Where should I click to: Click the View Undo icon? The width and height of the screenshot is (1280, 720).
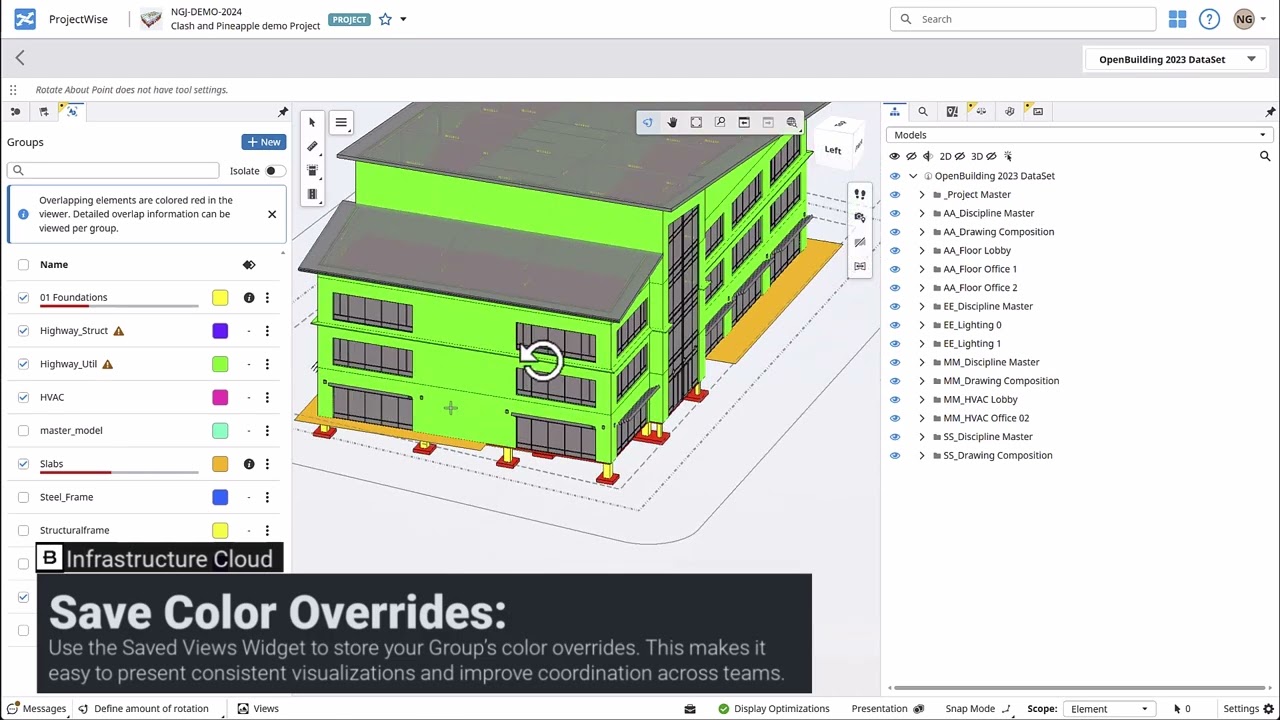(744, 122)
